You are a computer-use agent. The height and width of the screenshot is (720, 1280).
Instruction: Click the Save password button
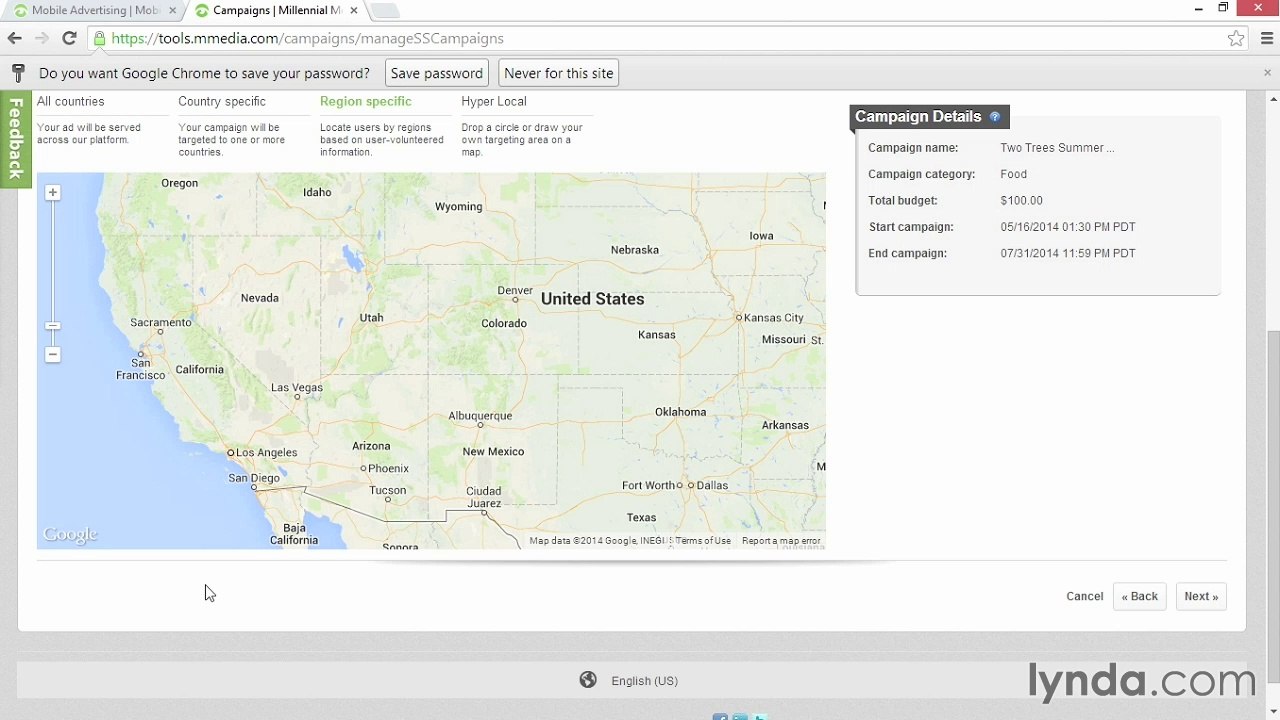[436, 73]
